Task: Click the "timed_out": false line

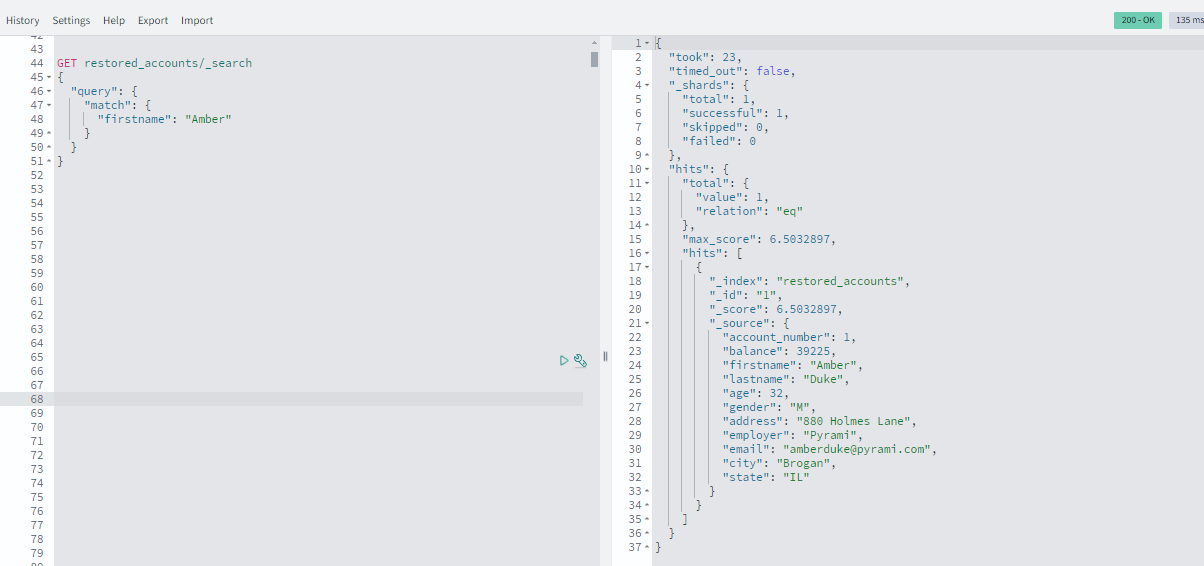Action: (x=732, y=71)
